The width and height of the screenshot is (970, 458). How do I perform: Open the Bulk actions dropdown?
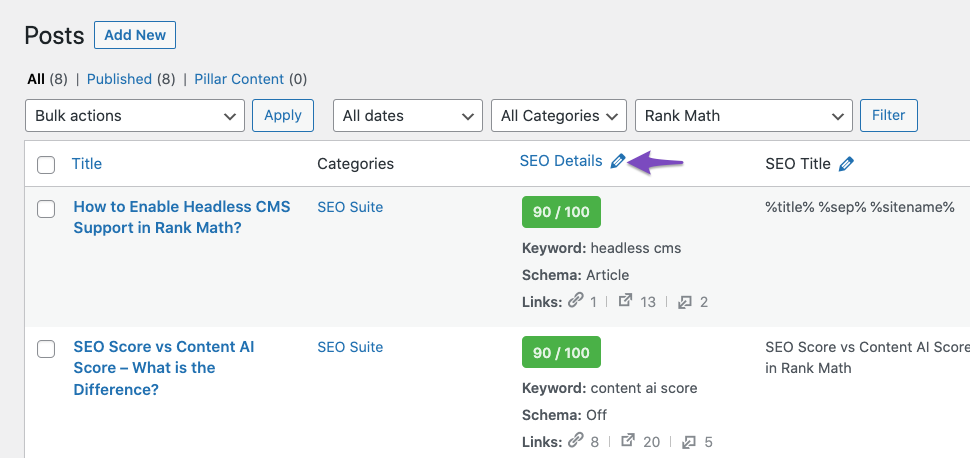(135, 116)
